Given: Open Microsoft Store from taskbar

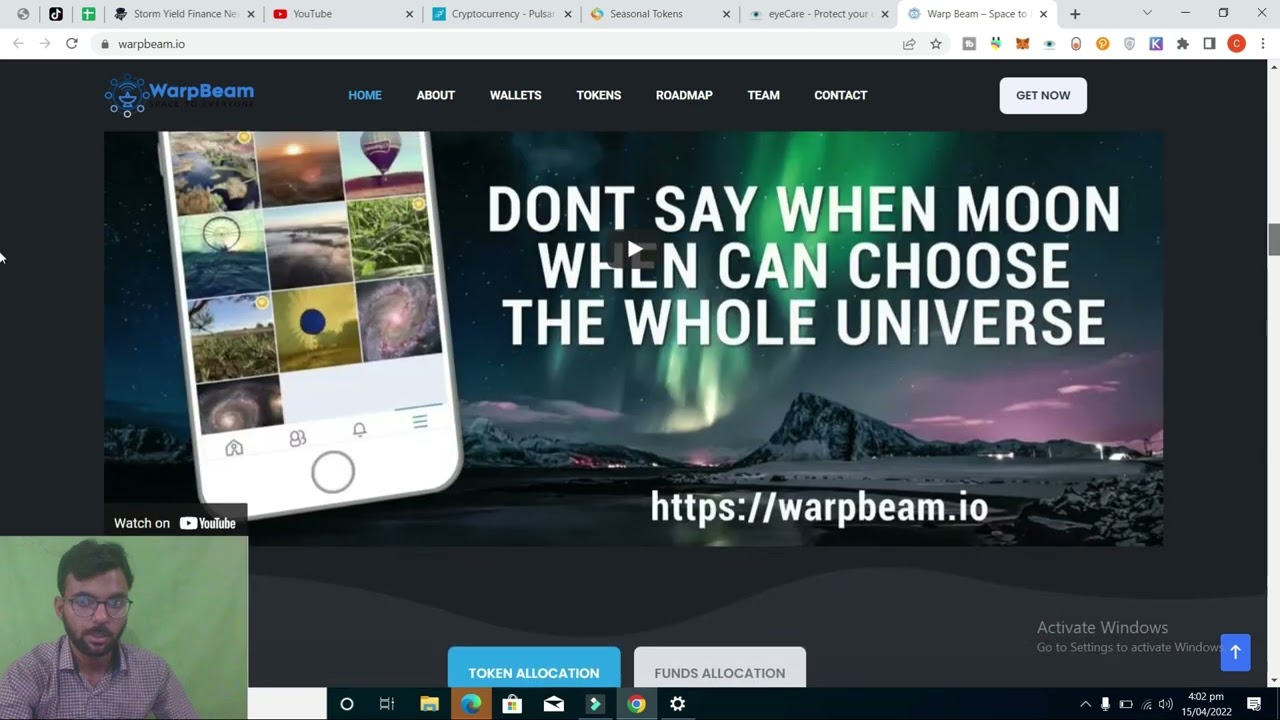Looking at the screenshot, I should pyautogui.click(x=512, y=704).
